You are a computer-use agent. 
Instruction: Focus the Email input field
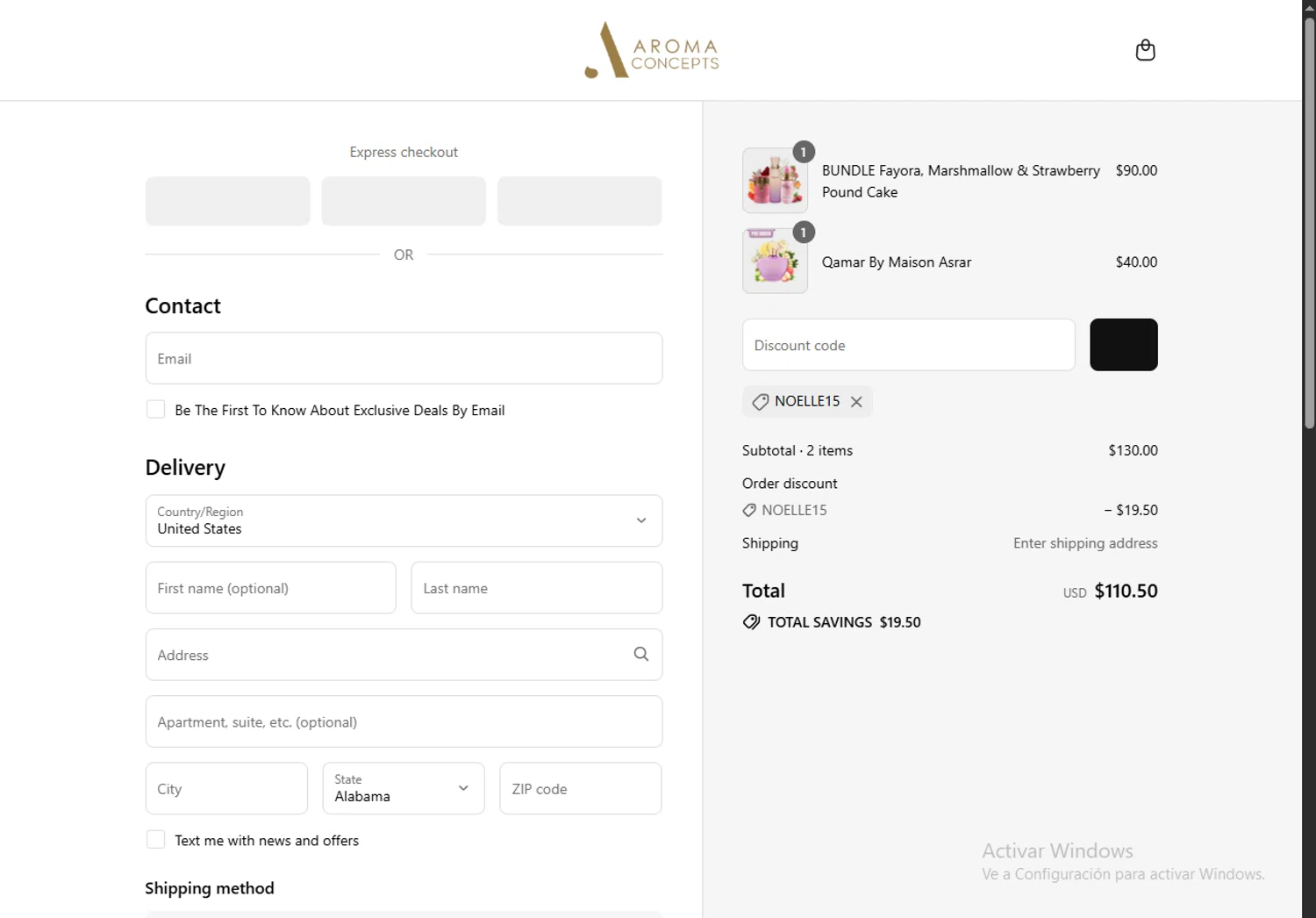[x=404, y=358]
